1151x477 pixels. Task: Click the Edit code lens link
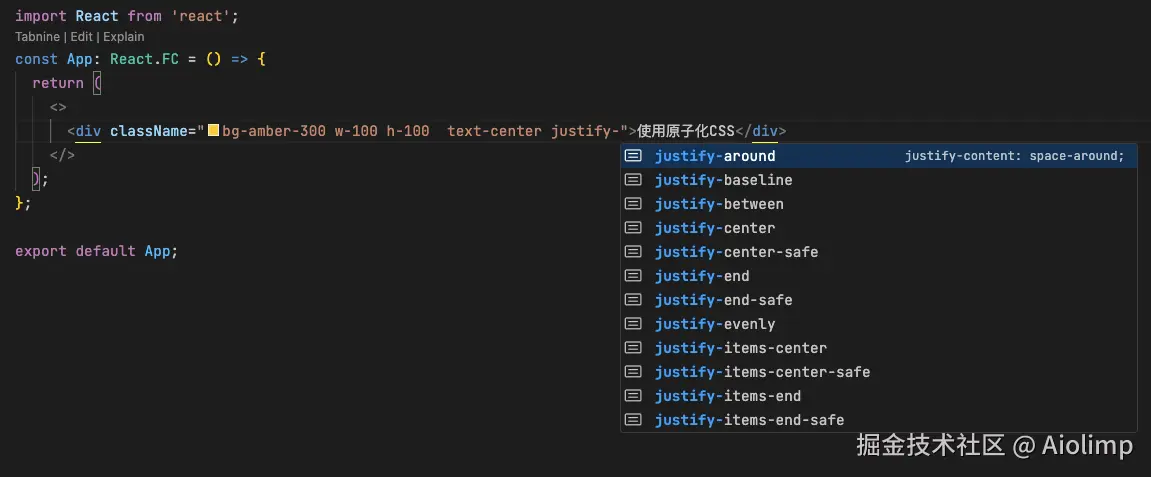(81, 37)
